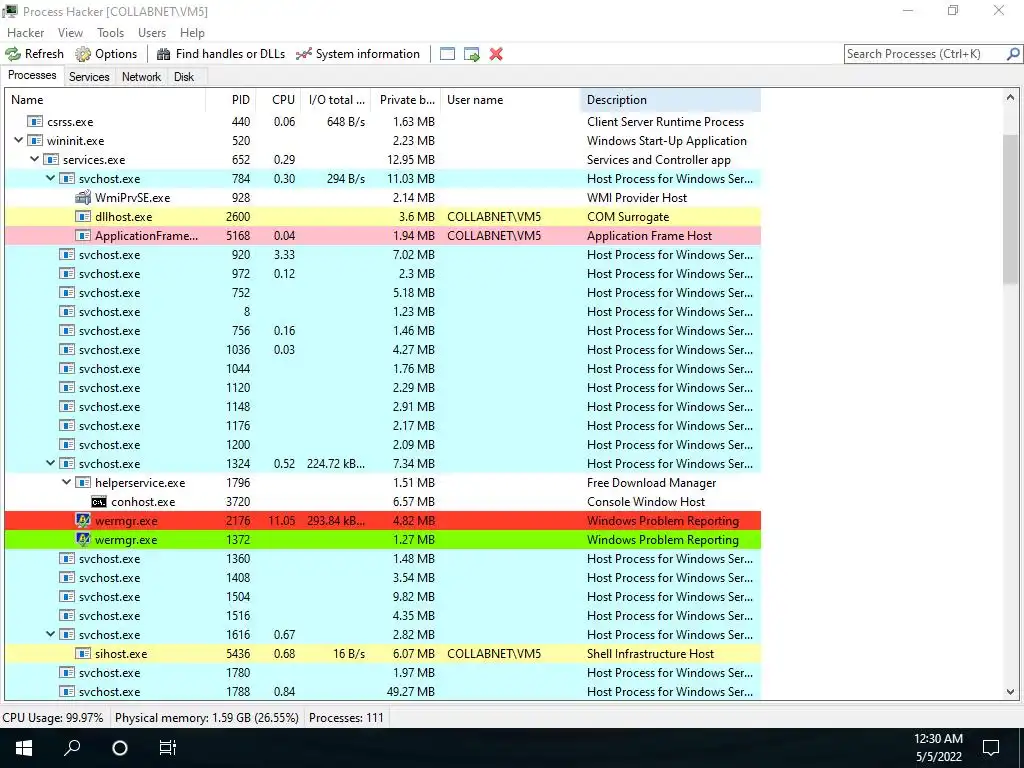Collapse svchost.exe PID 784 node
Image resolution: width=1024 pixels, height=768 pixels.
click(x=50, y=178)
